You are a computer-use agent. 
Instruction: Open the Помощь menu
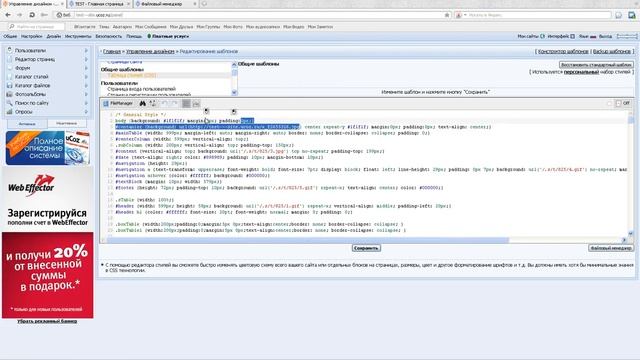pos(134,36)
